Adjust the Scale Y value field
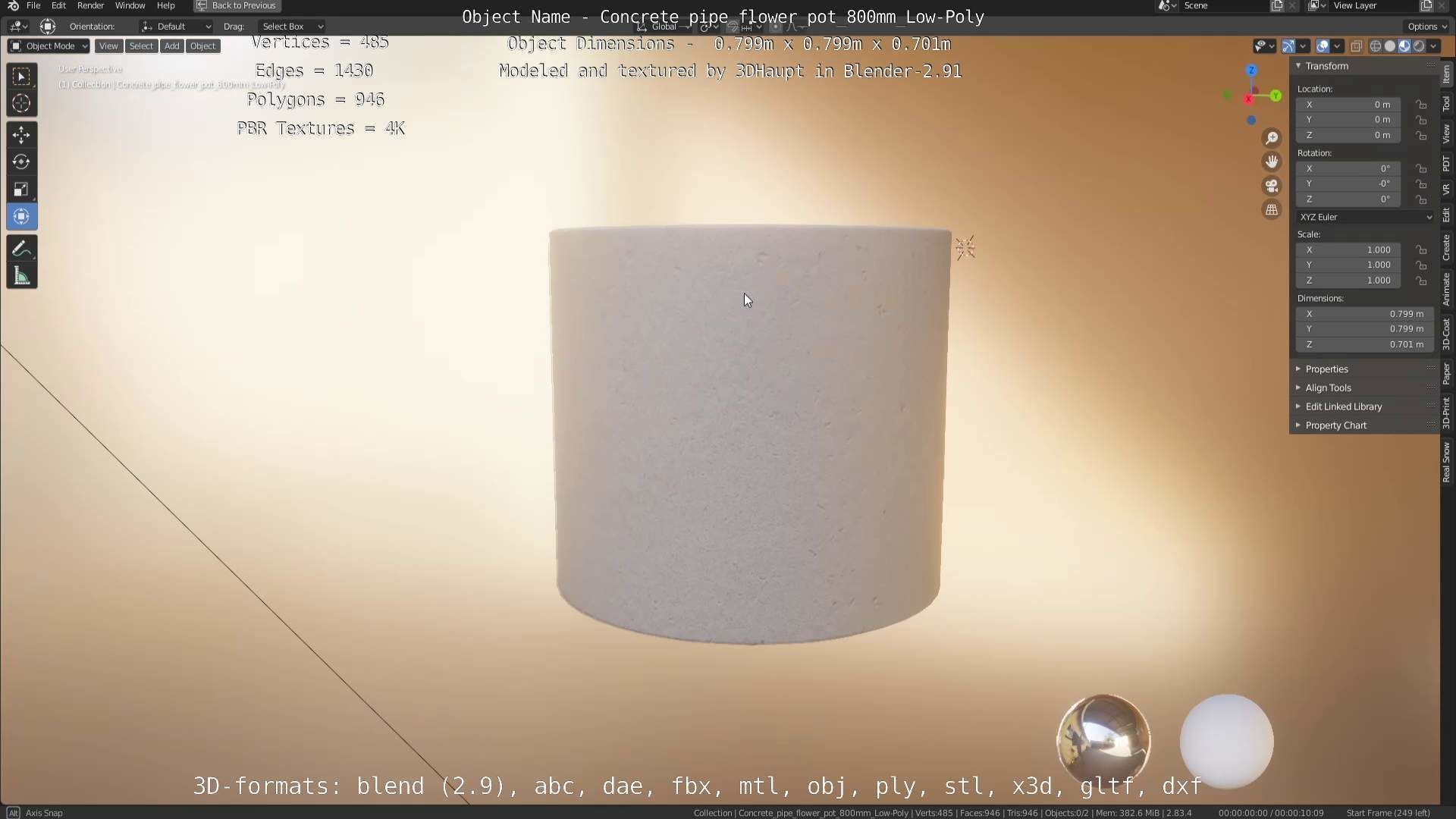1456x819 pixels. coord(1348,265)
